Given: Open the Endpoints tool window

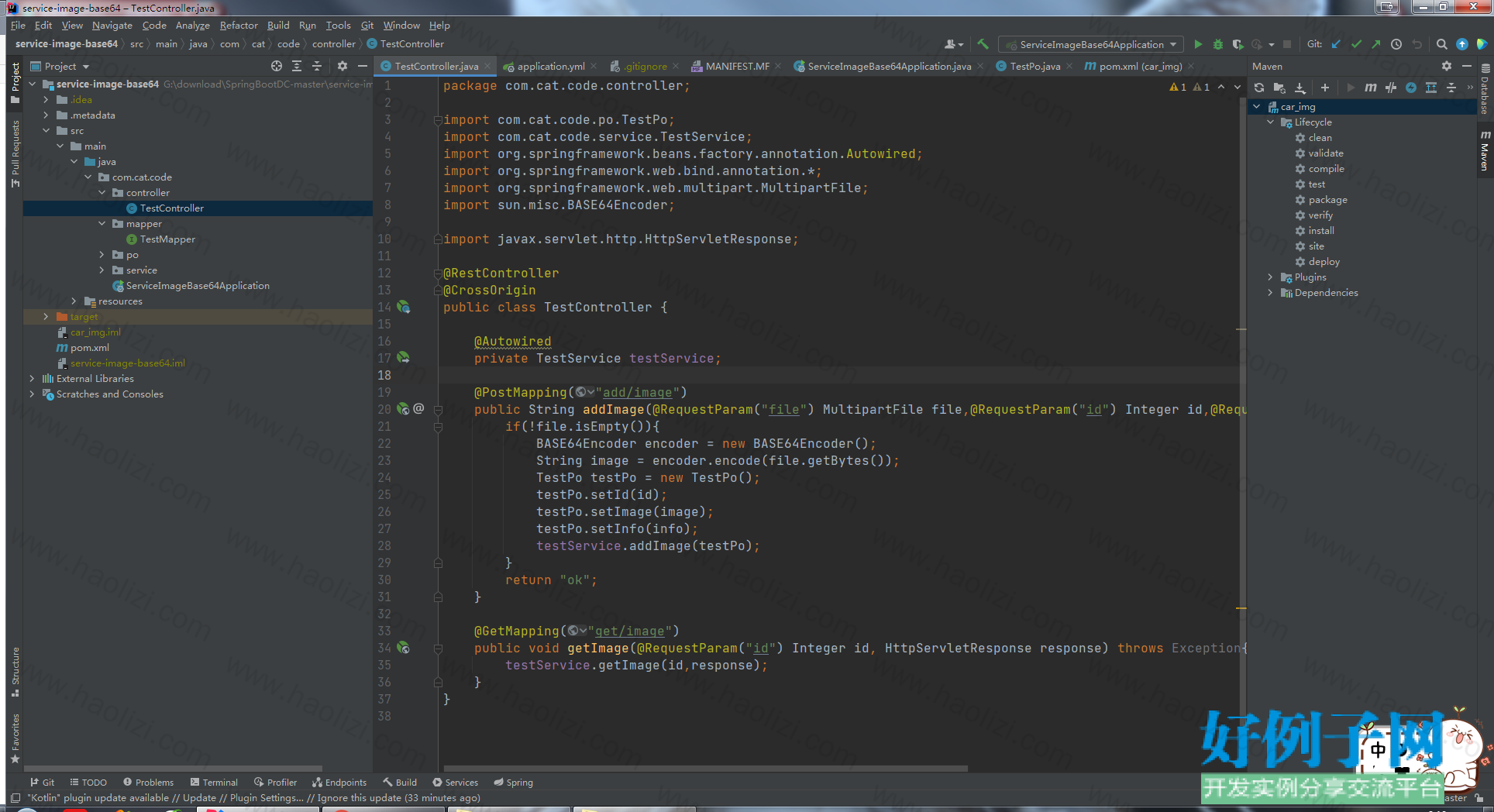Looking at the screenshot, I should click(339, 782).
